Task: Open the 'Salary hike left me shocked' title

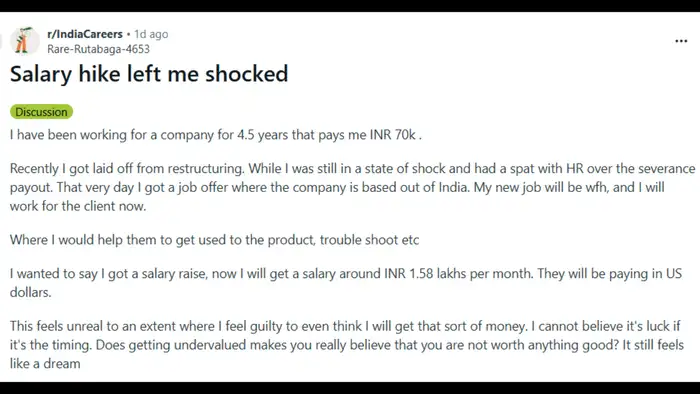Action: [149, 74]
